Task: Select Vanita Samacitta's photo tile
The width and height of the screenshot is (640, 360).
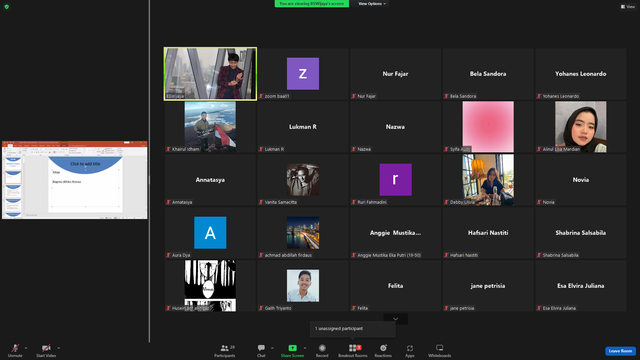Action: 303,180
